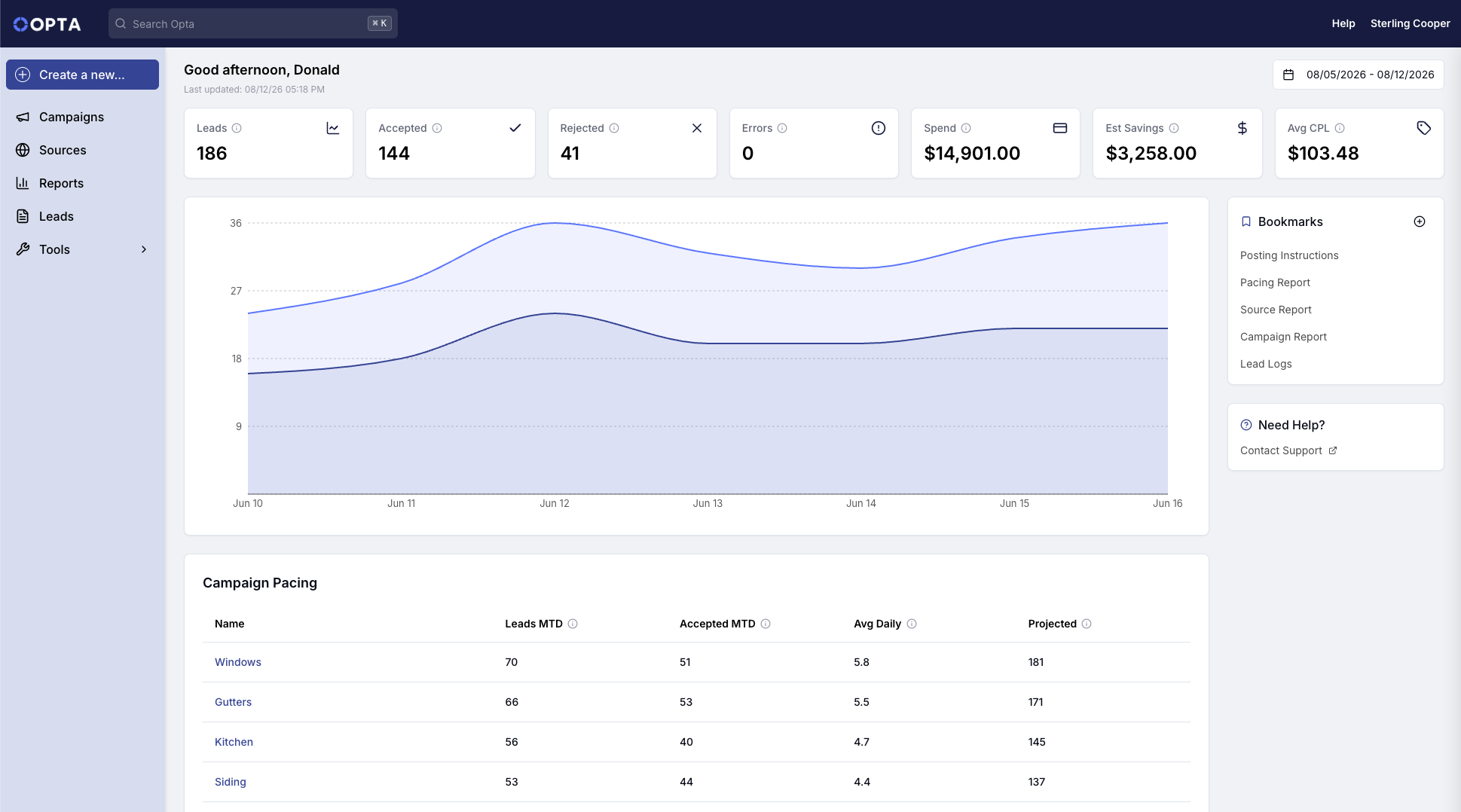
Task: Click the Leads document icon
Action: 23,216
